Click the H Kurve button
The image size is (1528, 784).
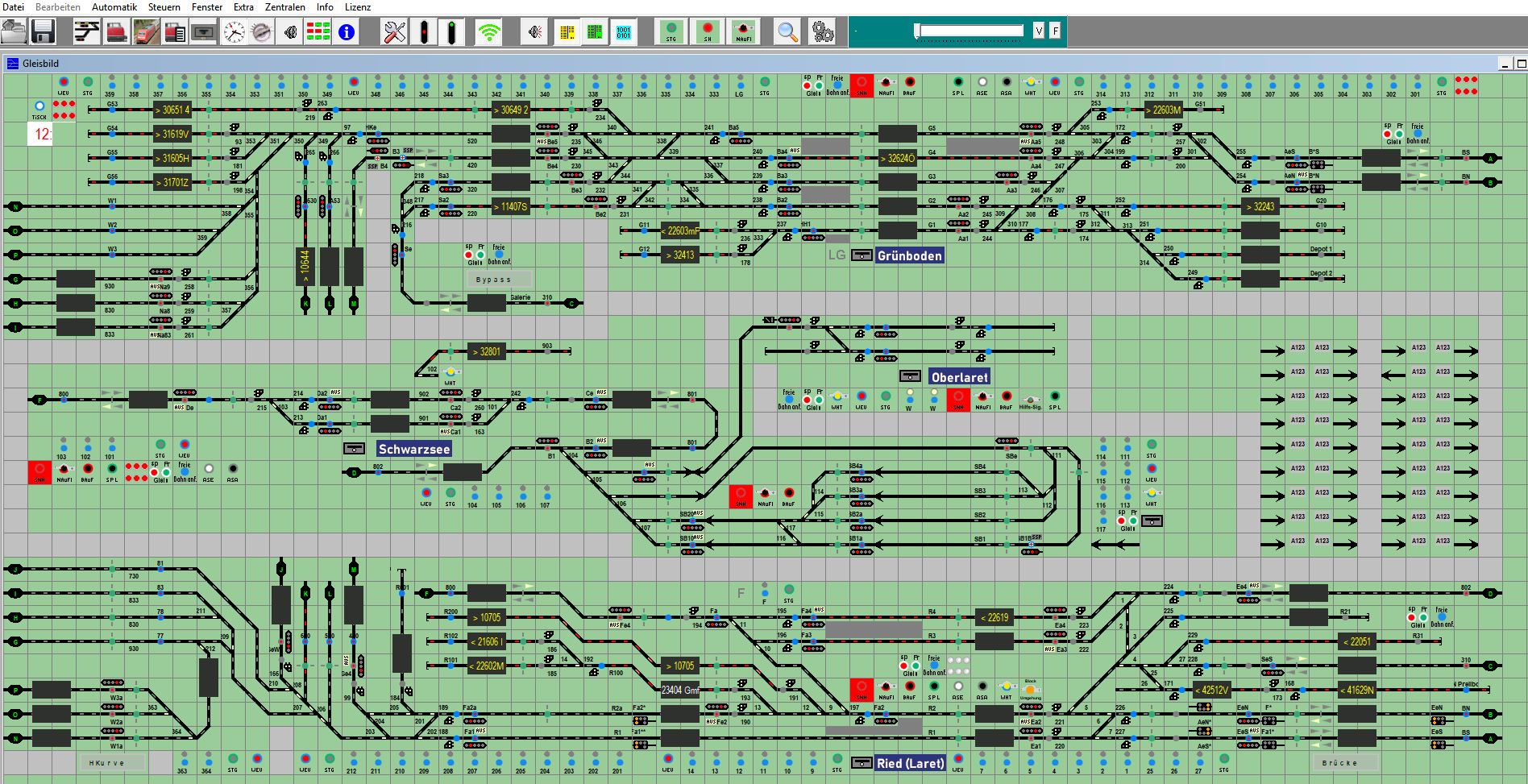click(112, 762)
